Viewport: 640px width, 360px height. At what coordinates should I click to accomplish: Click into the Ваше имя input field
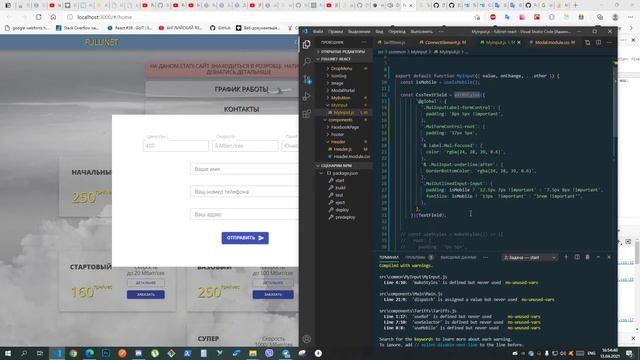[244, 169]
